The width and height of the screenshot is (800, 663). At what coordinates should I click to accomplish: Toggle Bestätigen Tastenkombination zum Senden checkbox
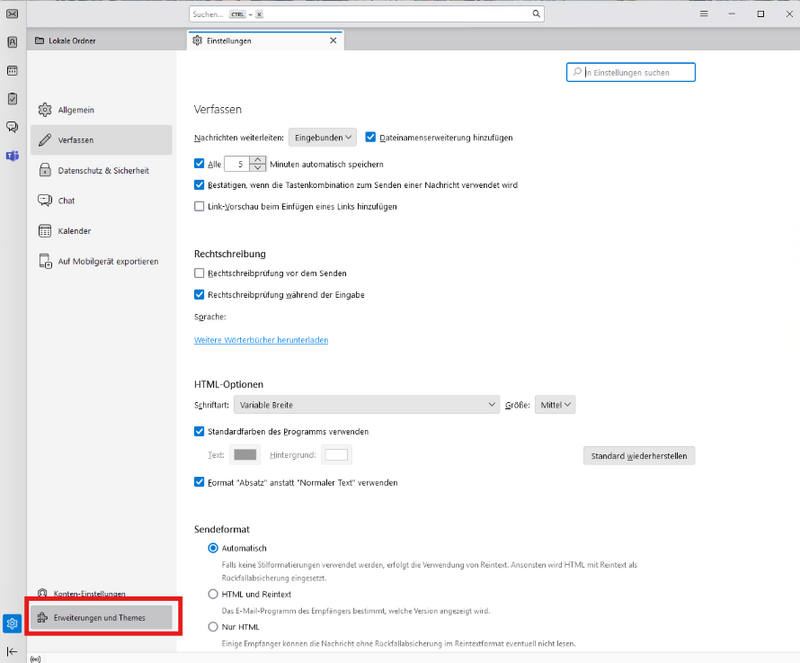pos(199,185)
